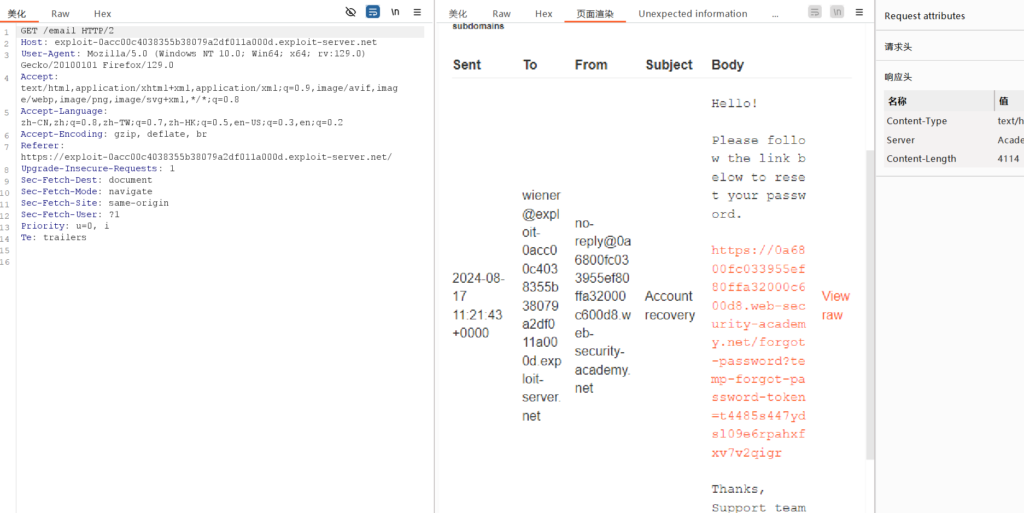
Task: Open the response panel hamburger menu
Action: point(858,12)
